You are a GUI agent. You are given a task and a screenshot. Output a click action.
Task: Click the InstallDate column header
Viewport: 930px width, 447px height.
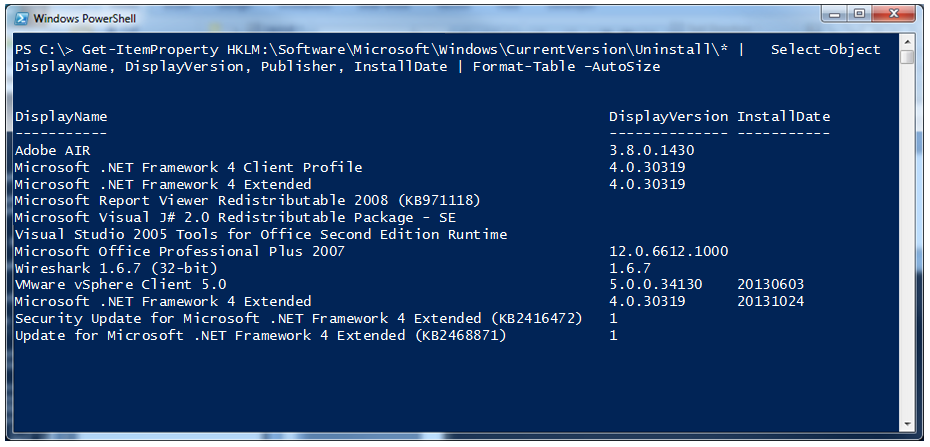click(x=784, y=117)
